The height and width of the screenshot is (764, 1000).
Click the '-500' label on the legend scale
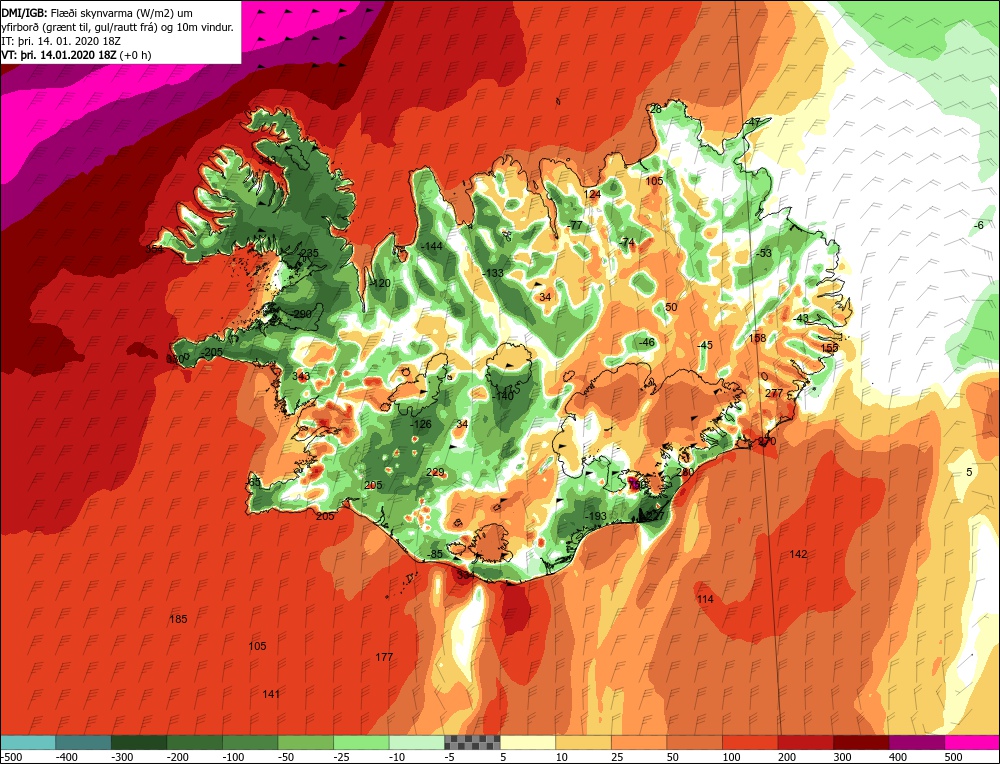[x=11, y=757]
